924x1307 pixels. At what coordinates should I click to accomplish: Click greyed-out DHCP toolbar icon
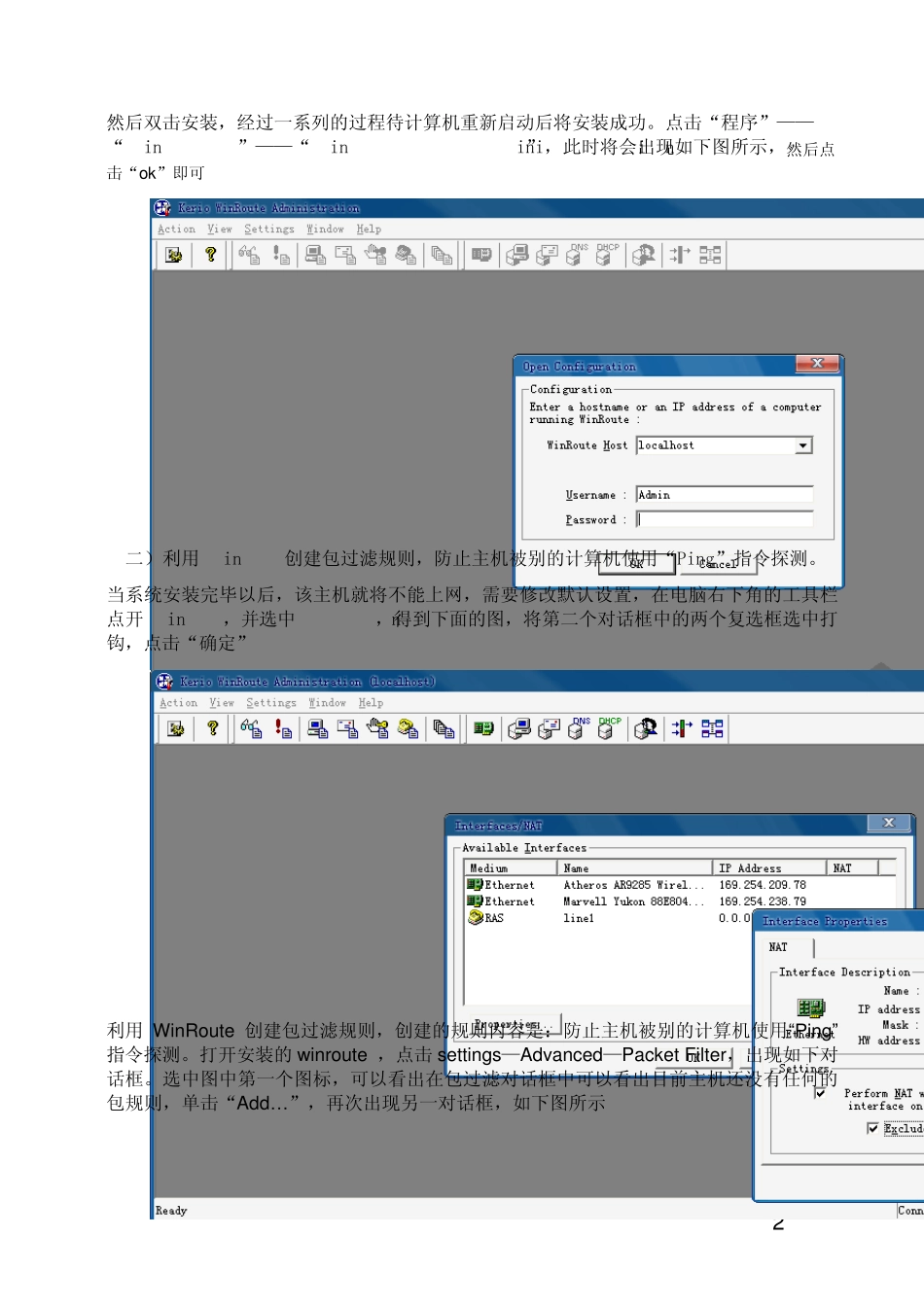pyautogui.click(x=608, y=255)
